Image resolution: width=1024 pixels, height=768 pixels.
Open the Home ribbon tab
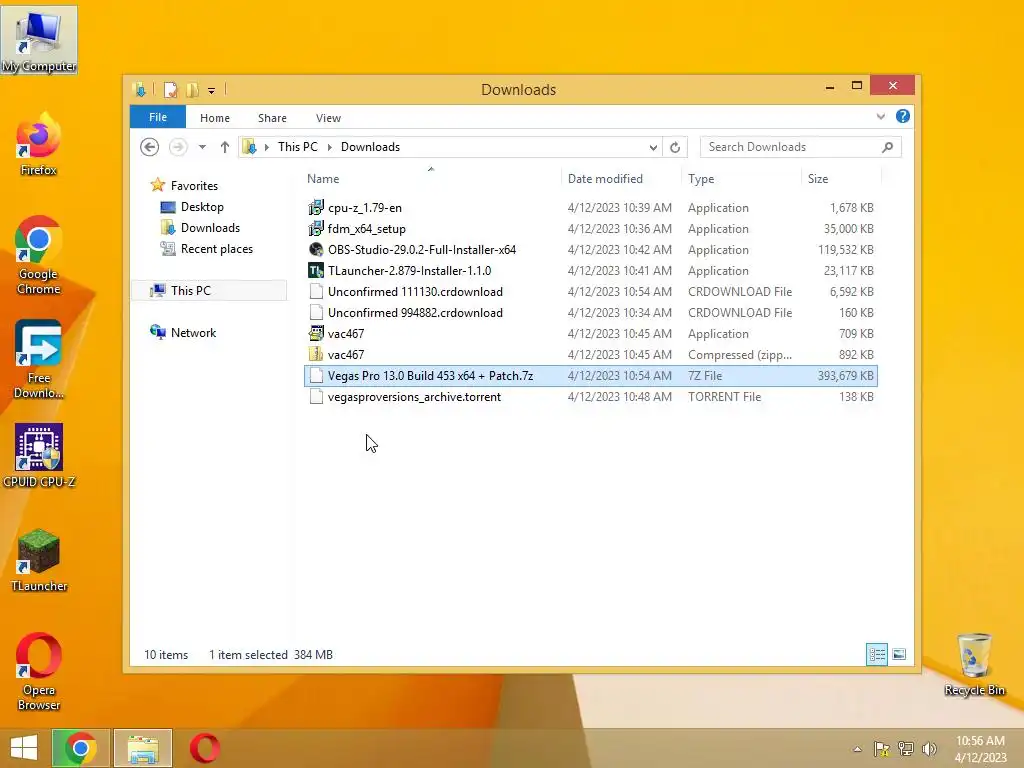[215, 118]
